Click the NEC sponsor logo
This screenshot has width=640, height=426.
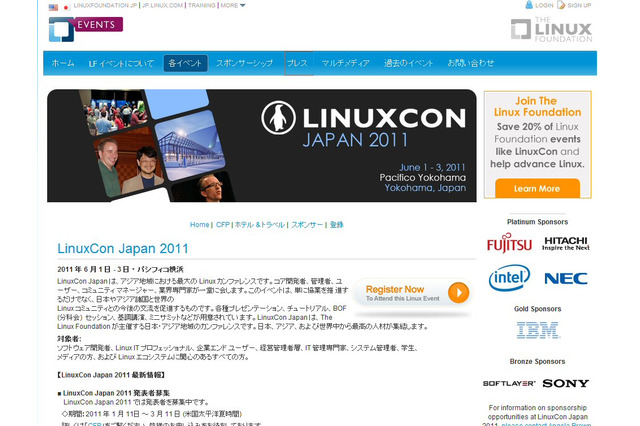566,279
